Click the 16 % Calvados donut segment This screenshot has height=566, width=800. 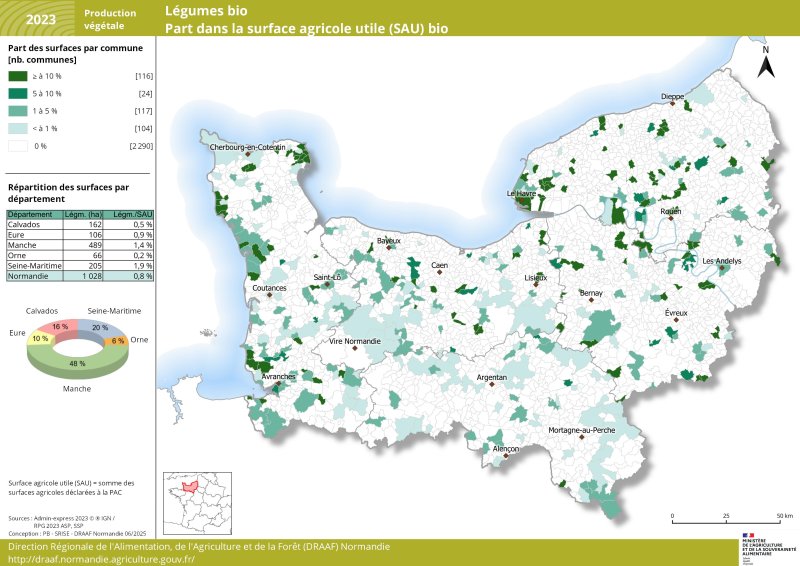coord(60,326)
